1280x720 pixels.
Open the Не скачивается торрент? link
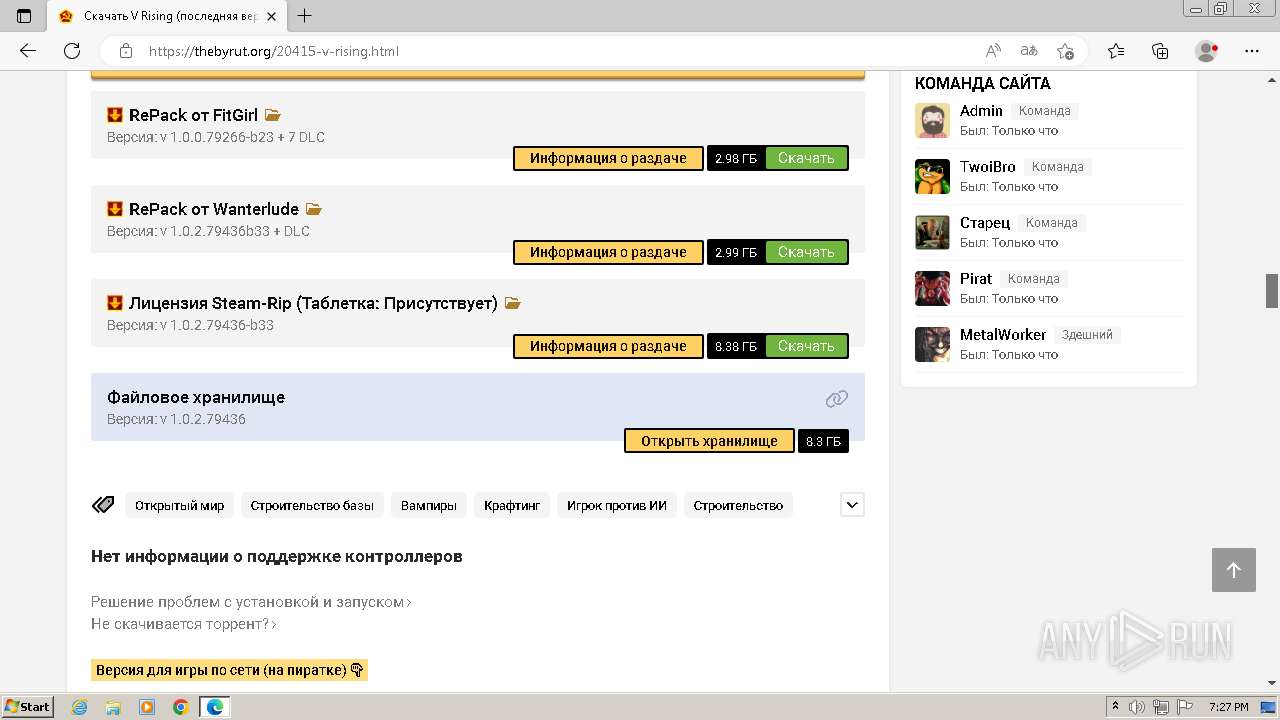(184, 624)
